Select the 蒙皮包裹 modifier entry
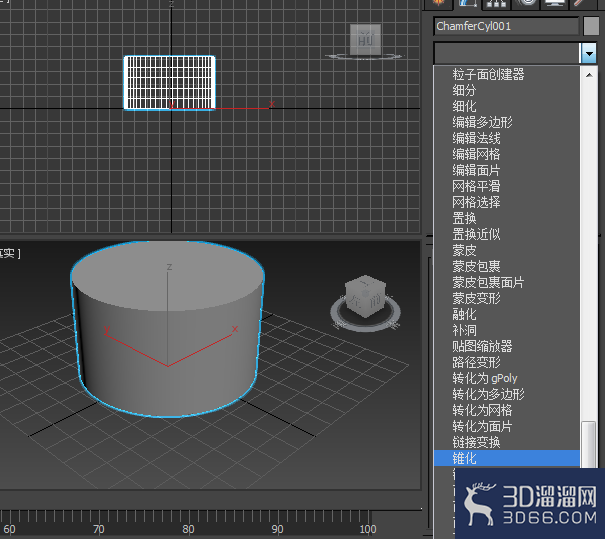 pyautogui.click(x=476, y=266)
